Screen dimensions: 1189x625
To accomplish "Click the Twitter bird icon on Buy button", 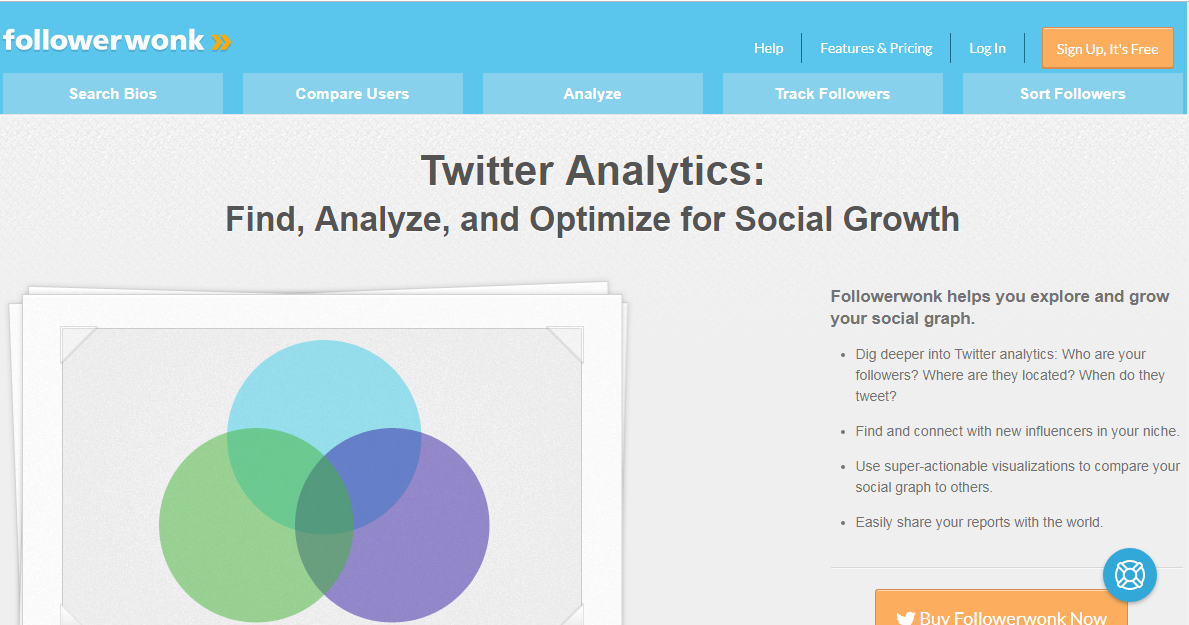I will 905,617.
